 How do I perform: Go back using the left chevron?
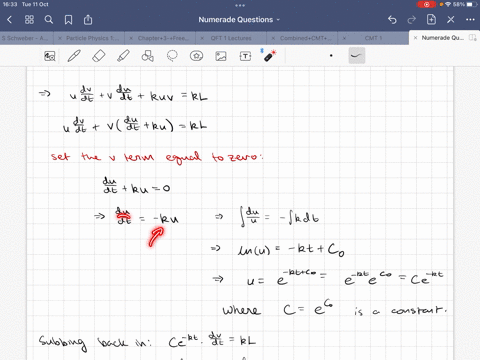(9, 20)
